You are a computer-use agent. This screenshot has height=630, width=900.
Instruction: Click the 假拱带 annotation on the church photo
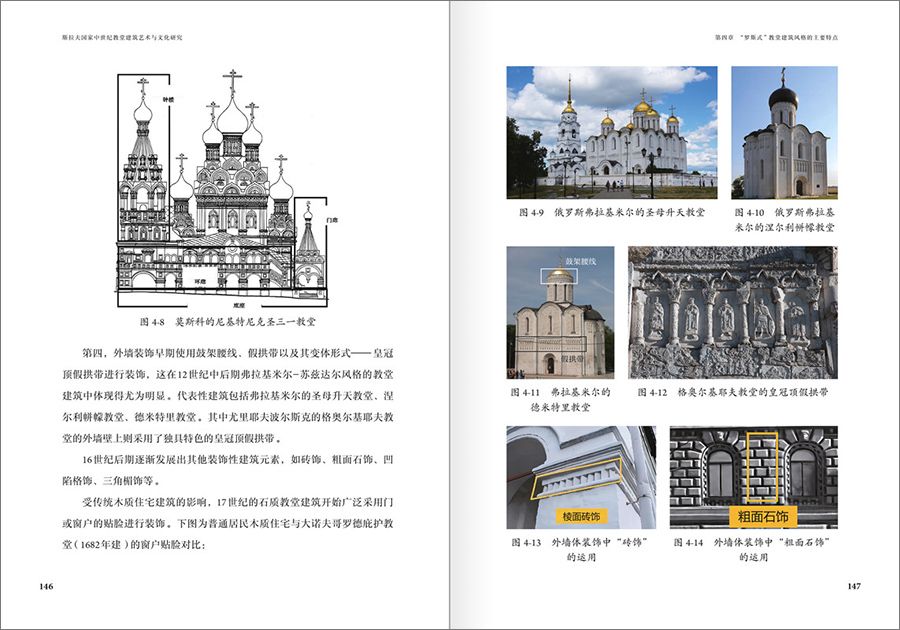(574, 357)
